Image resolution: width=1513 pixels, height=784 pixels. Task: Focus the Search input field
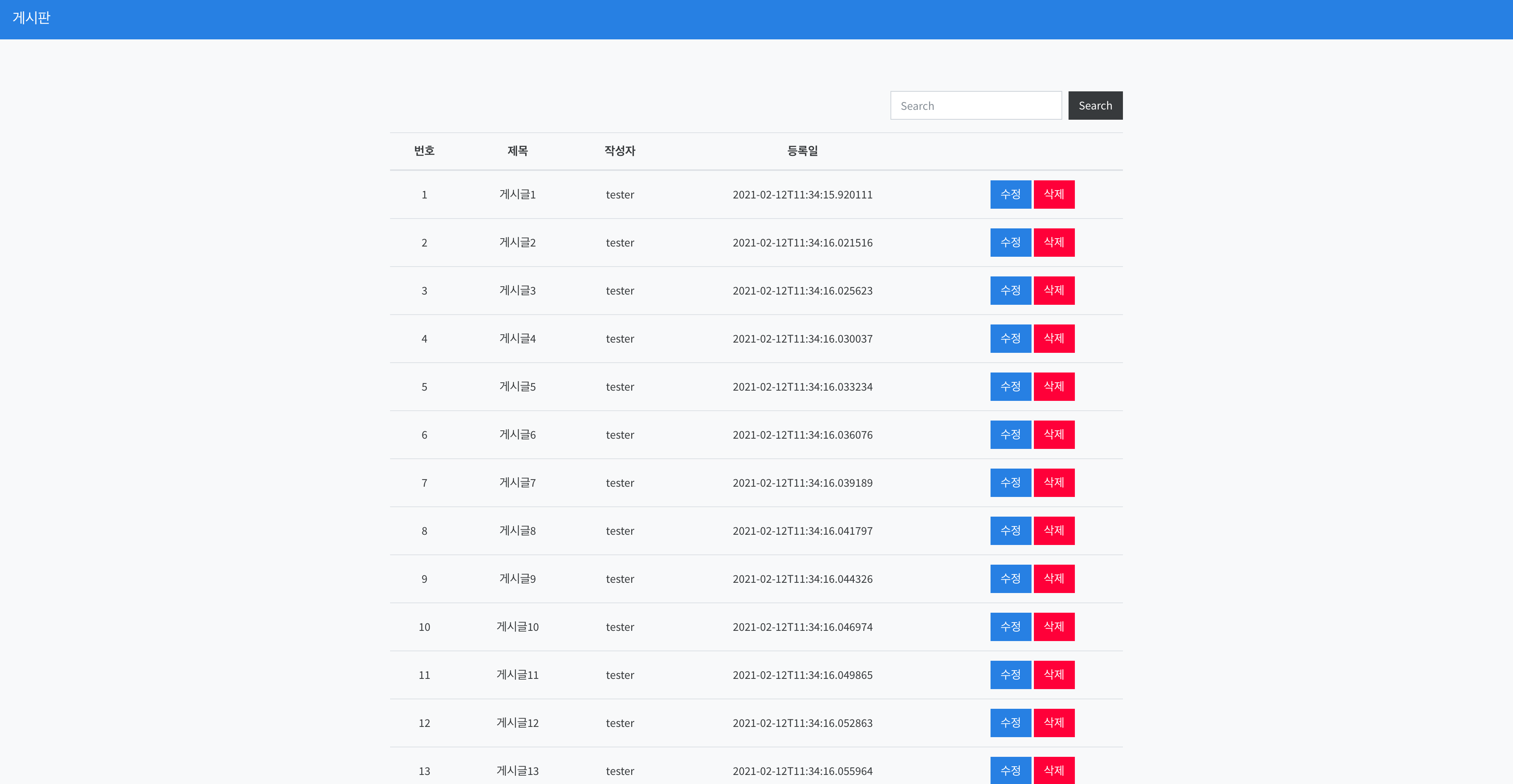click(x=976, y=106)
